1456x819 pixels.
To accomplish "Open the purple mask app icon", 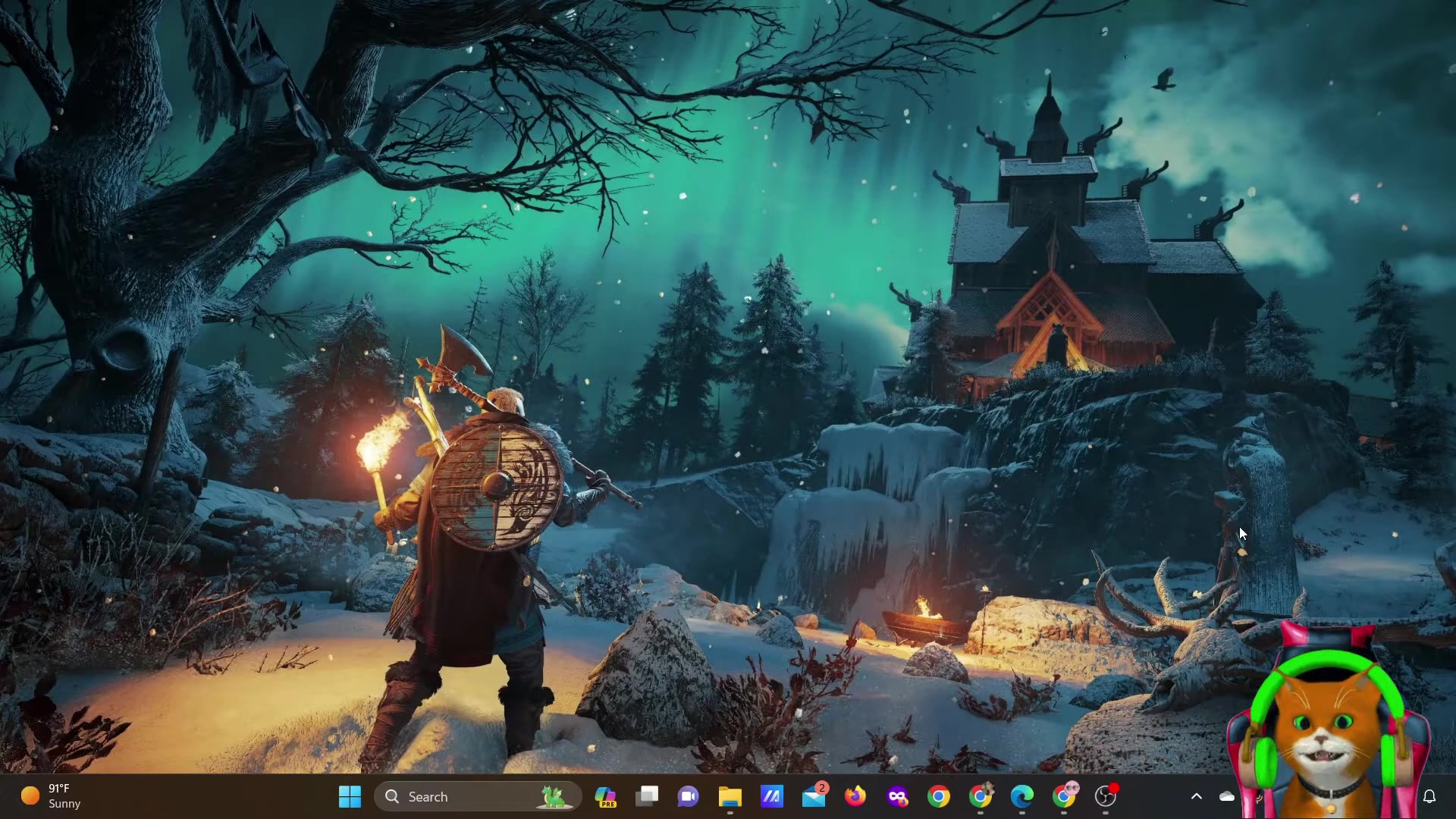I will [x=897, y=796].
